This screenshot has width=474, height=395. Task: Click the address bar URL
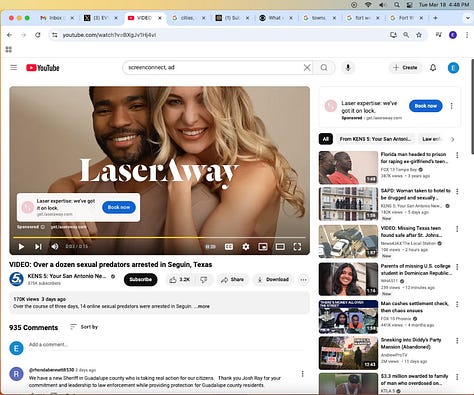coord(109,35)
